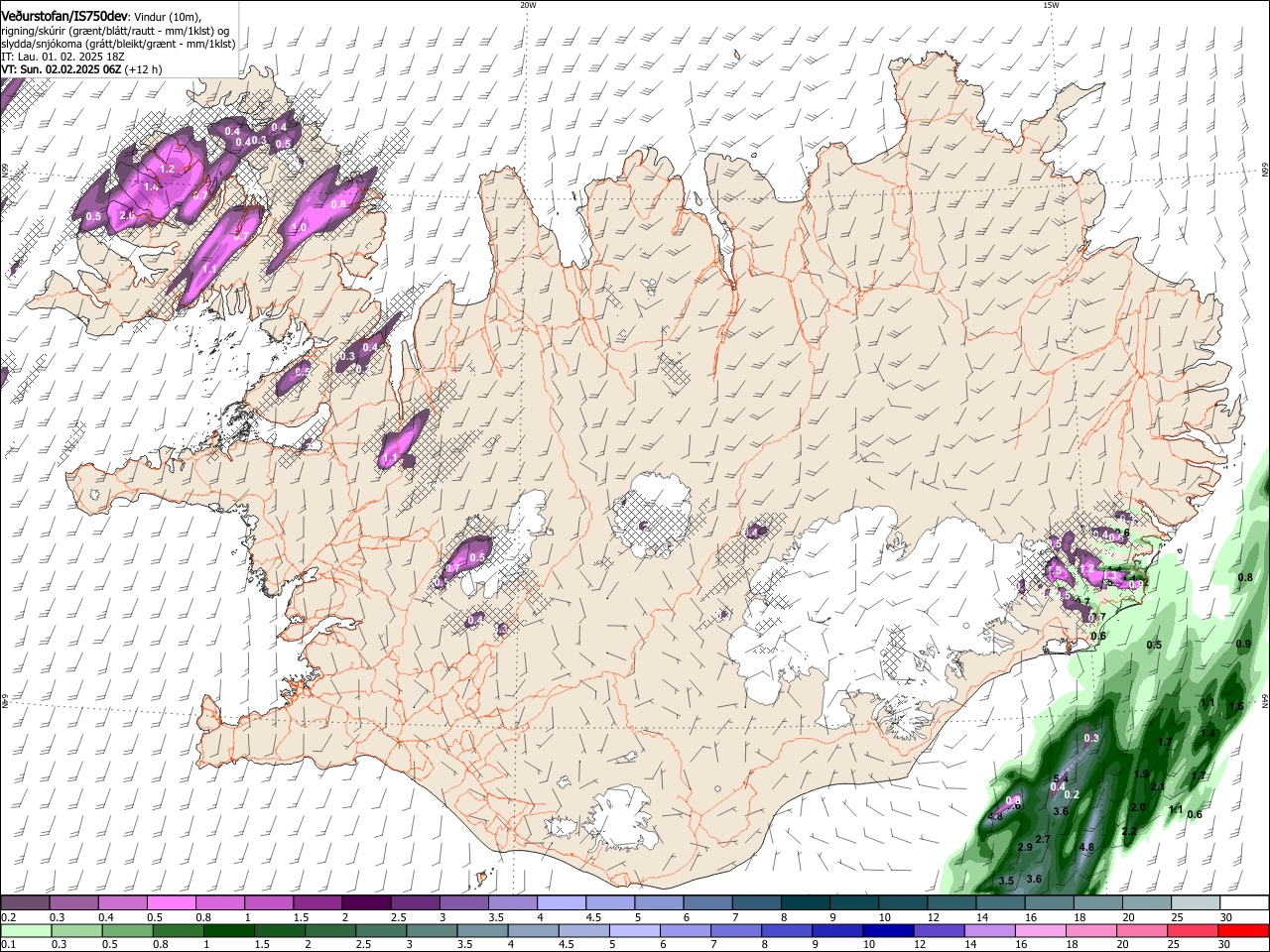1270x952 pixels.
Task: Click the bright pink 0.5 snow legend swatch
Action: [x=172, y=903]
